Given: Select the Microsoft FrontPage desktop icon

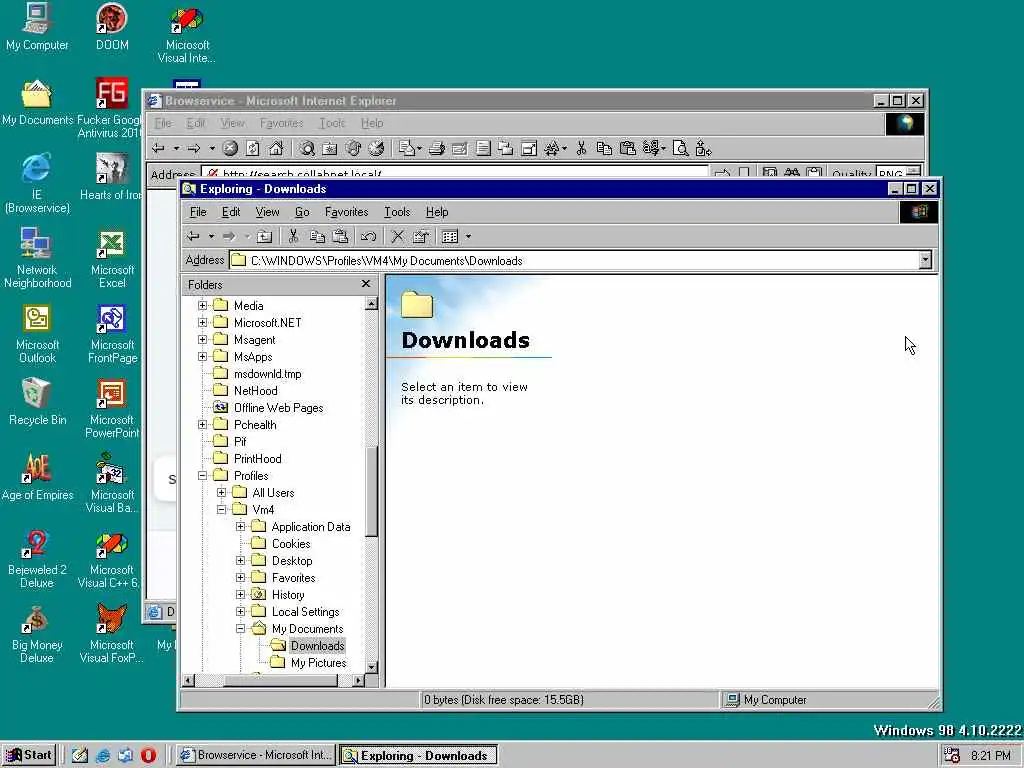Looking at the screenshot, I should (112, 334).
